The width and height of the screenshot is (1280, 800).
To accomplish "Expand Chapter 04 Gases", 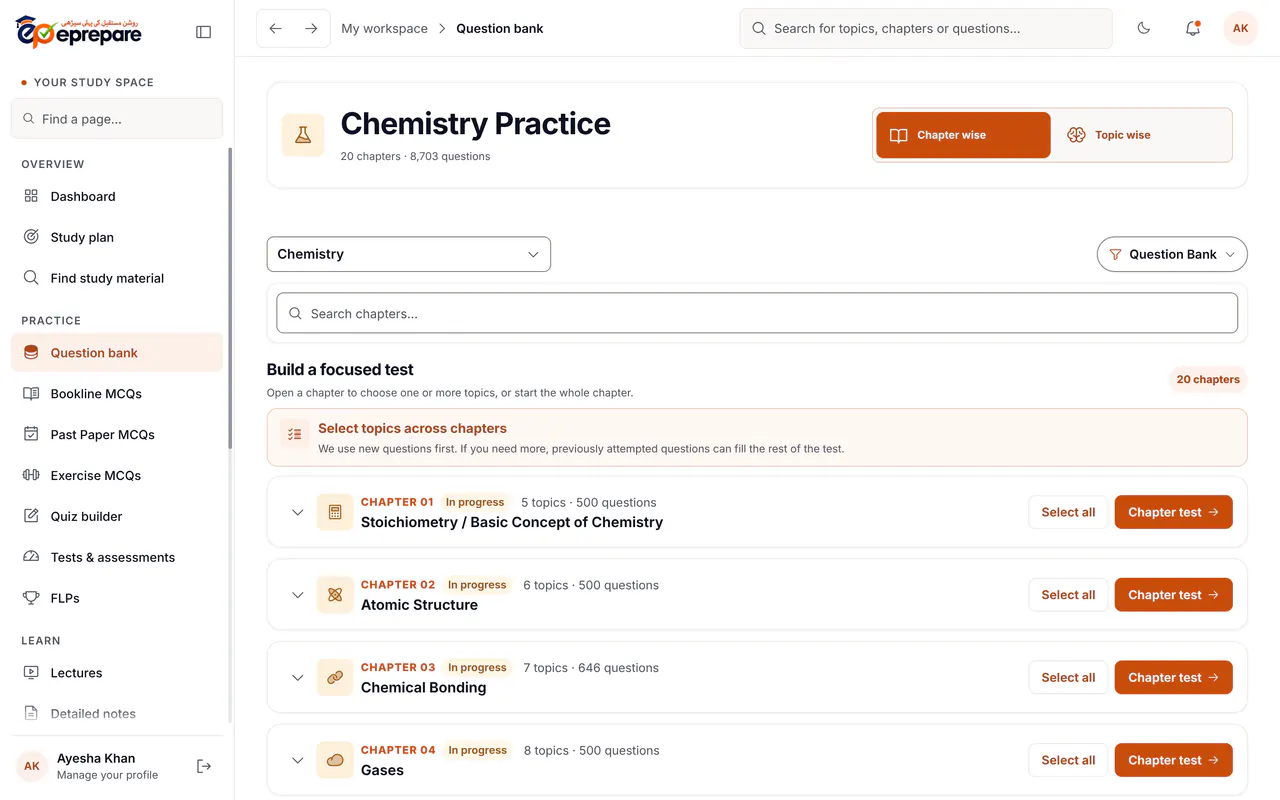I will click(x=297, y=760).
